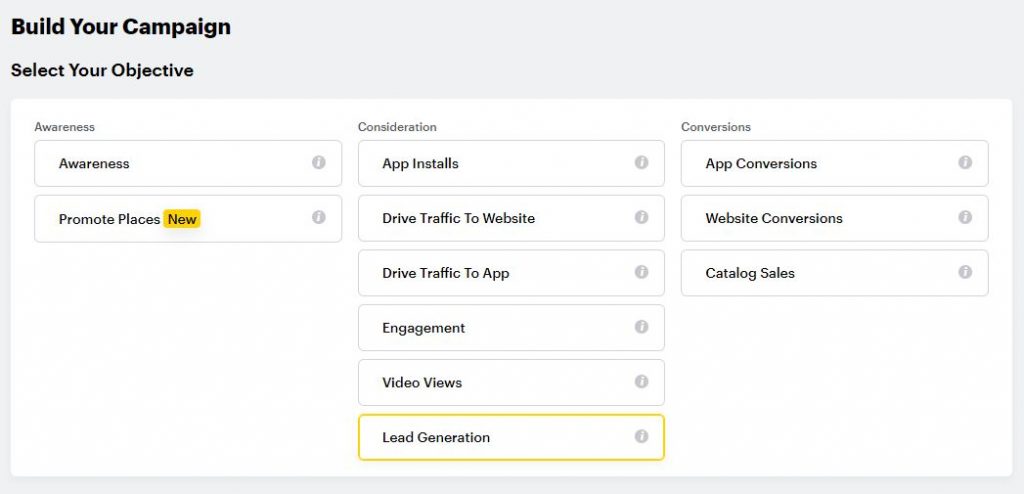Image resolution: width=1024 pixels, height=494 pixels.
Task: Select the Awareness objective
Action: pyautogui.click(x=188, y=163)
